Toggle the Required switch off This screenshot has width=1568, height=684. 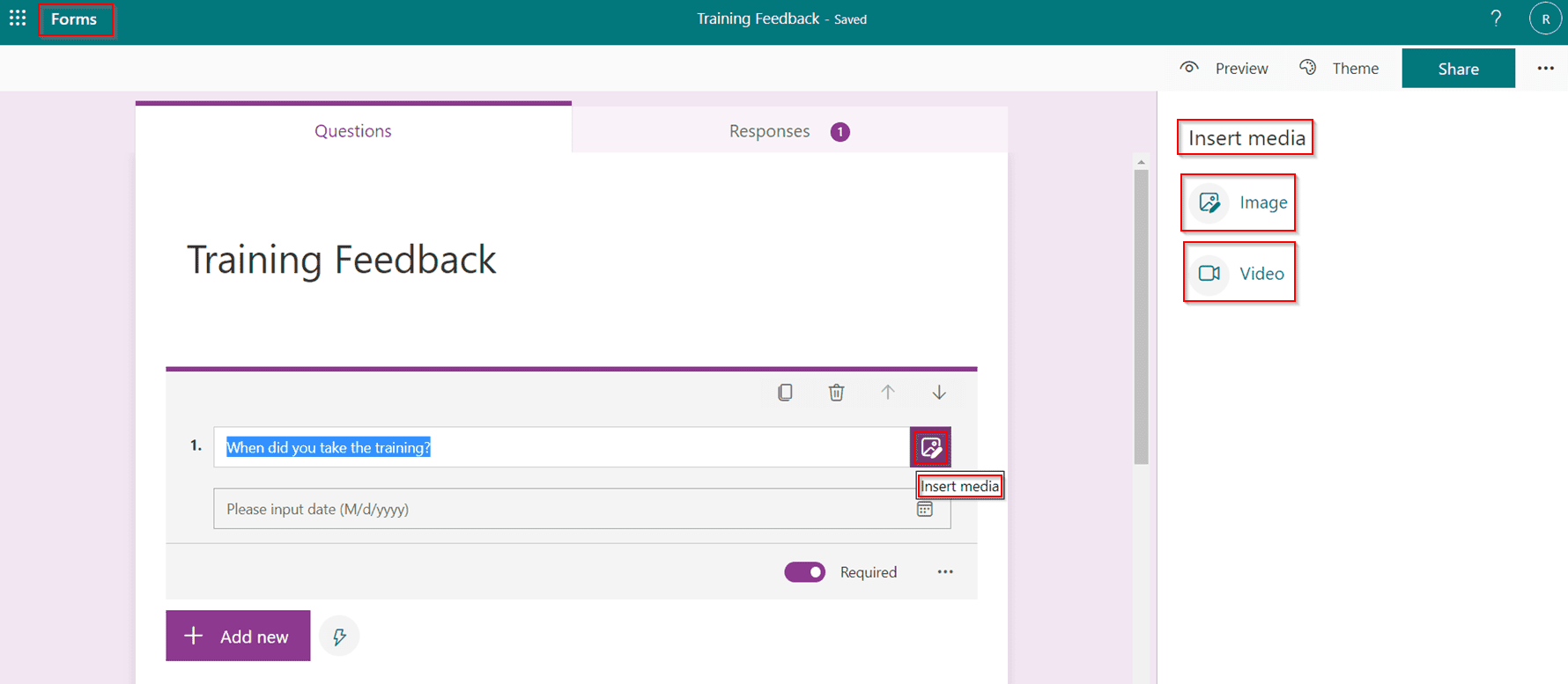pyautogui.click(x=805, y=572)
